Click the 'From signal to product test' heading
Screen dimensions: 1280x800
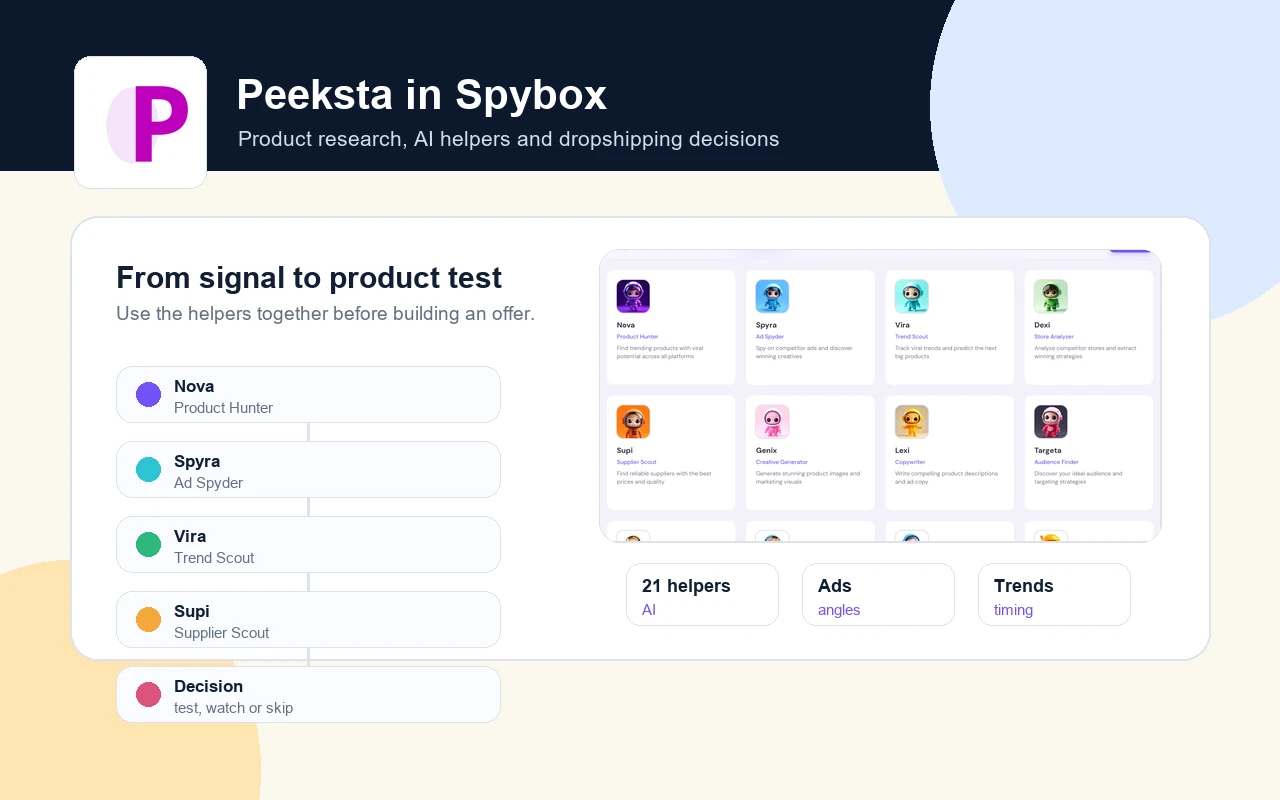pos(309,277)
